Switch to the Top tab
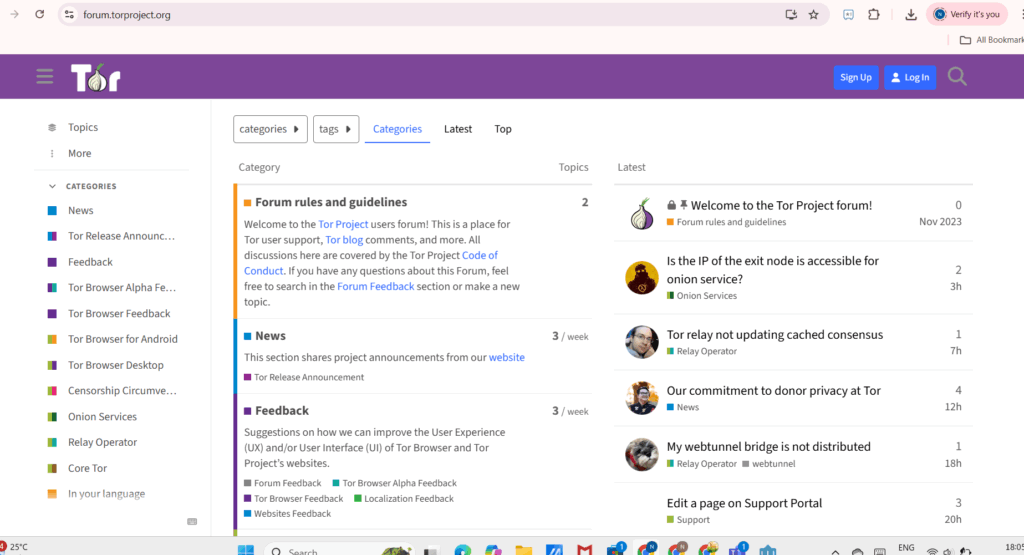 coord(503,129)
